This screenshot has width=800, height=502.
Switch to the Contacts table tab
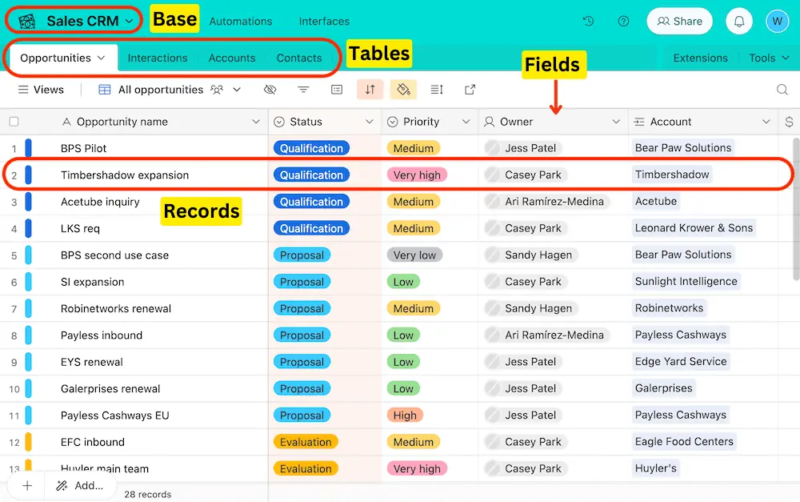[x=299, y=58]
